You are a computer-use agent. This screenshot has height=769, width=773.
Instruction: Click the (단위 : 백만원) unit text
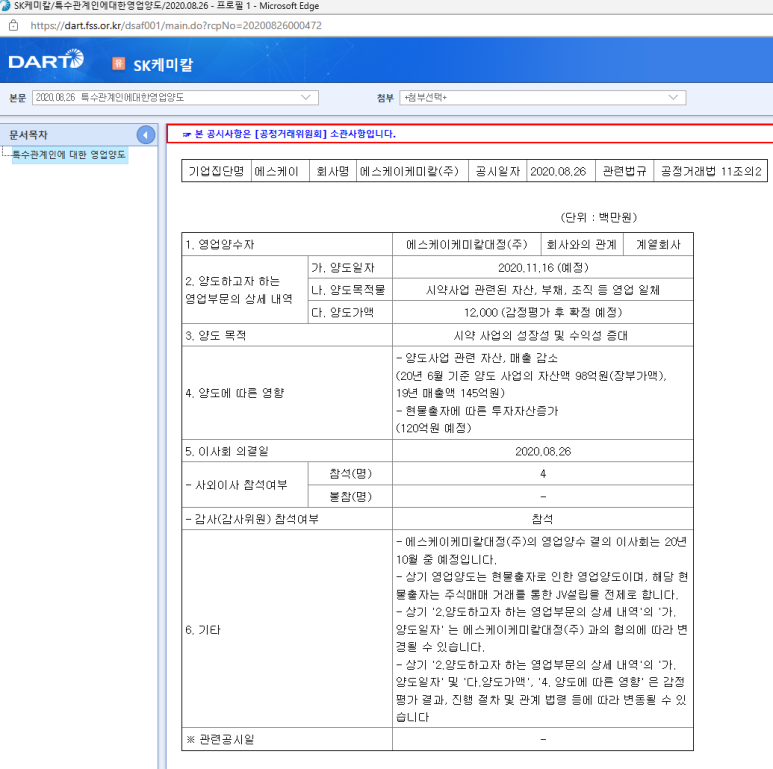tap(598, 217)
